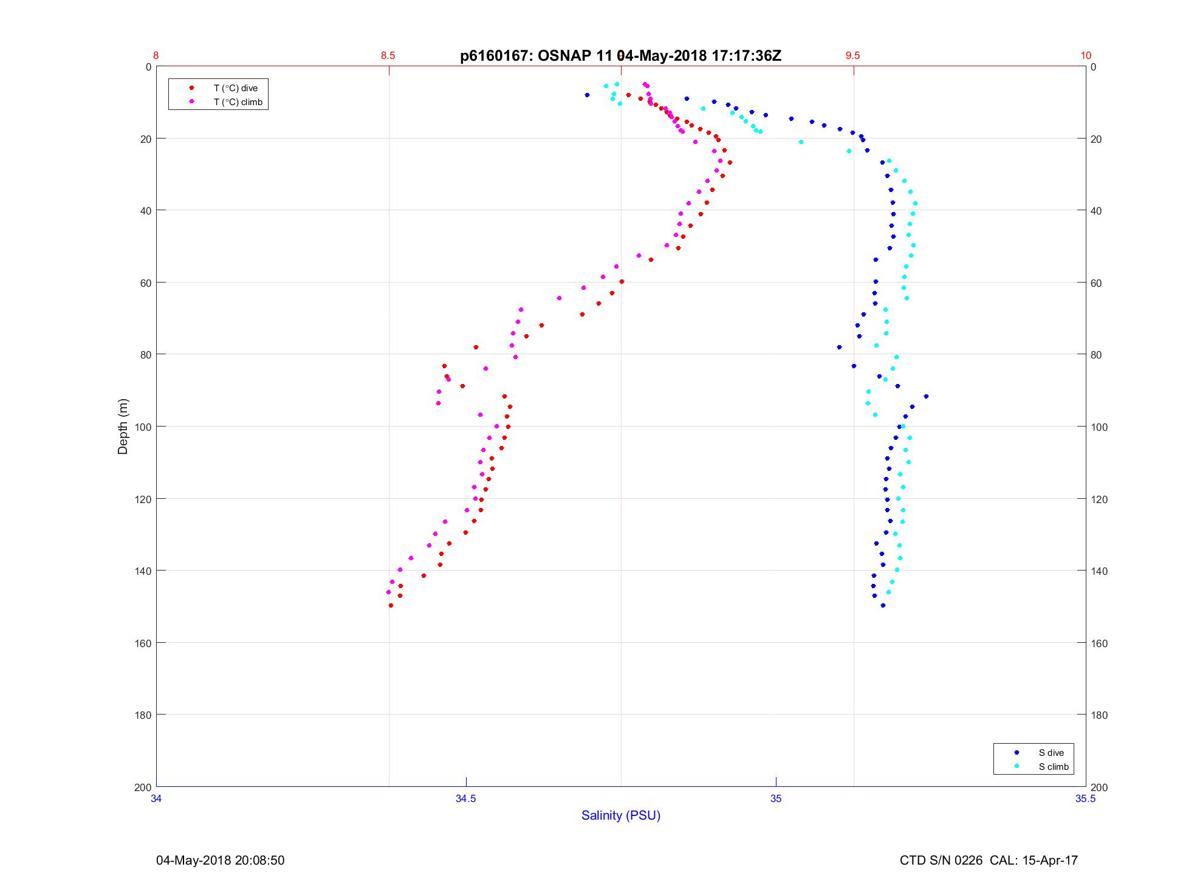Click the red temperature tick label '10'
Viewport: 1200px width, 885px height.
pyautogui.click(x=1085, y=56)
